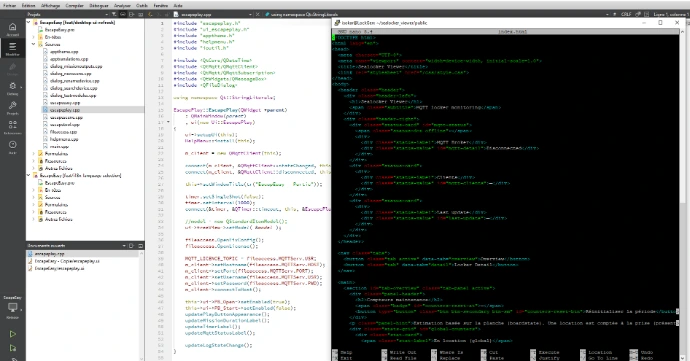Viewport: 690px width, 361px height.
Task: Open the Affichage menu
Action: point(51,6)
